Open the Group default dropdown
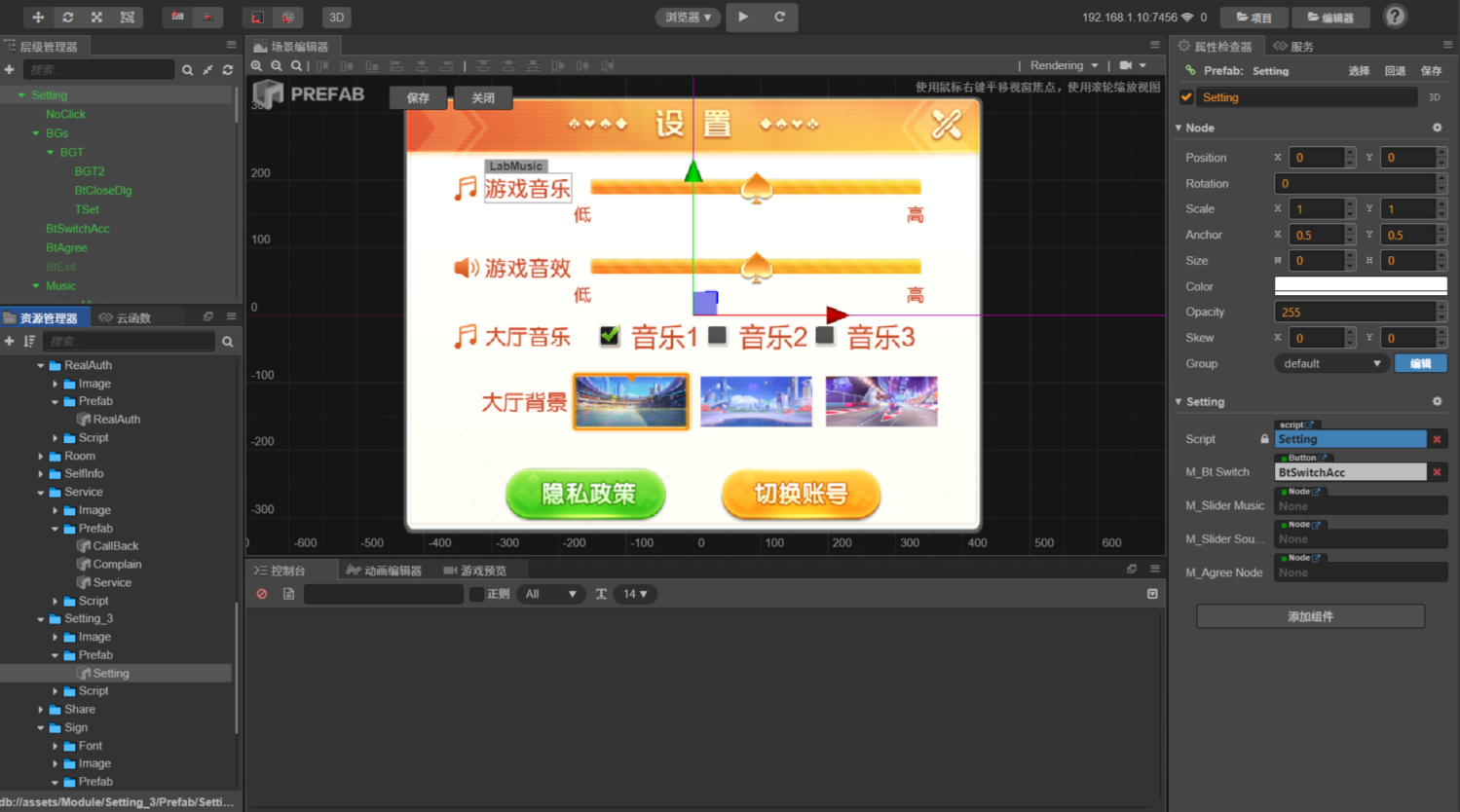 pyautogui.click(x=1330, y=363)
